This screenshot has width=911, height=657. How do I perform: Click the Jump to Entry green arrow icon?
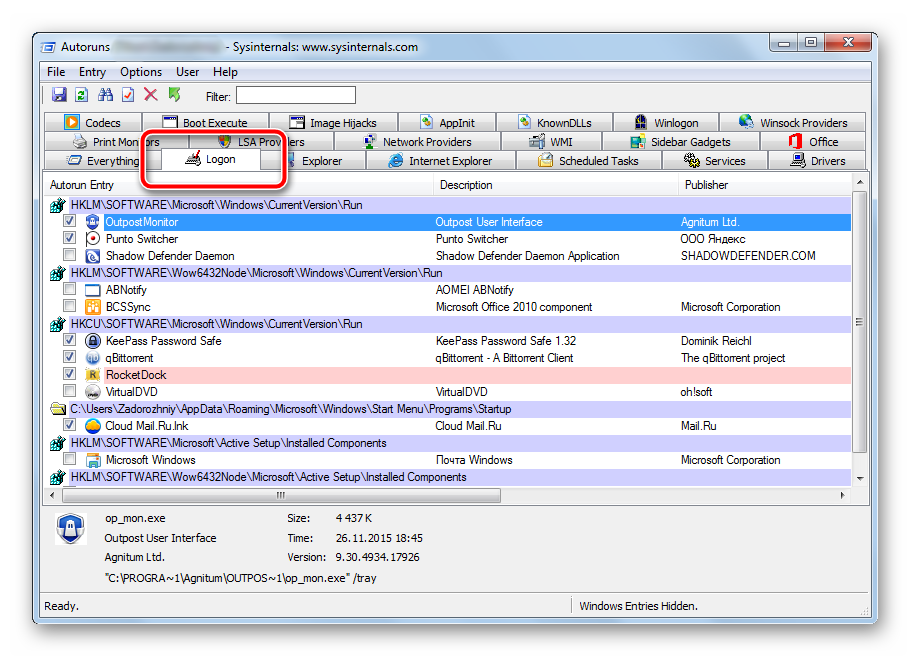click(x=175, y=95)
